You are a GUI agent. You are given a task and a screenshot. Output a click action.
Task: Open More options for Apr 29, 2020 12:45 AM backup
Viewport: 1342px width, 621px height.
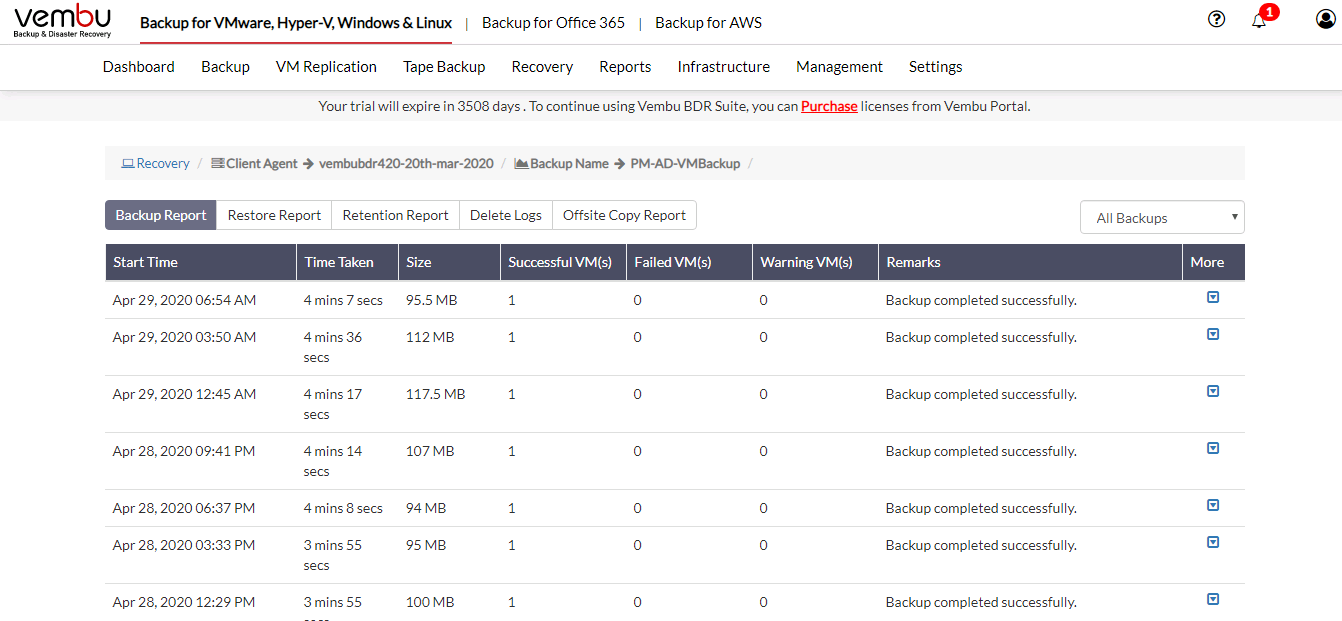(x=1213, y=391)
